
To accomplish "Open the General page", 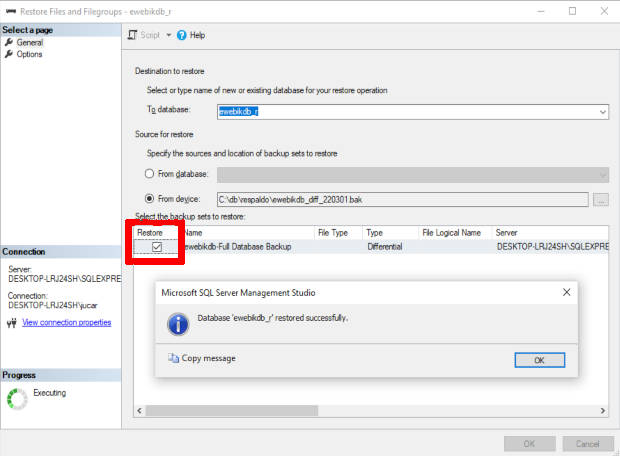I will click(x=30, y=42).
